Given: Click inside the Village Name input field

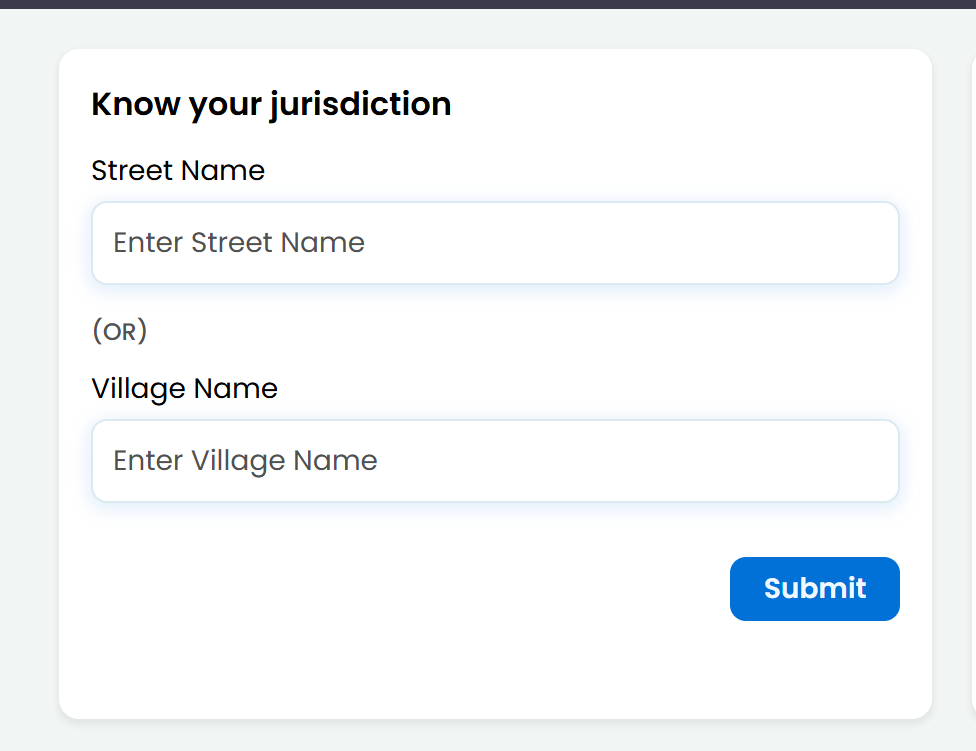Looking at the screenshot, I should (495, 460).
